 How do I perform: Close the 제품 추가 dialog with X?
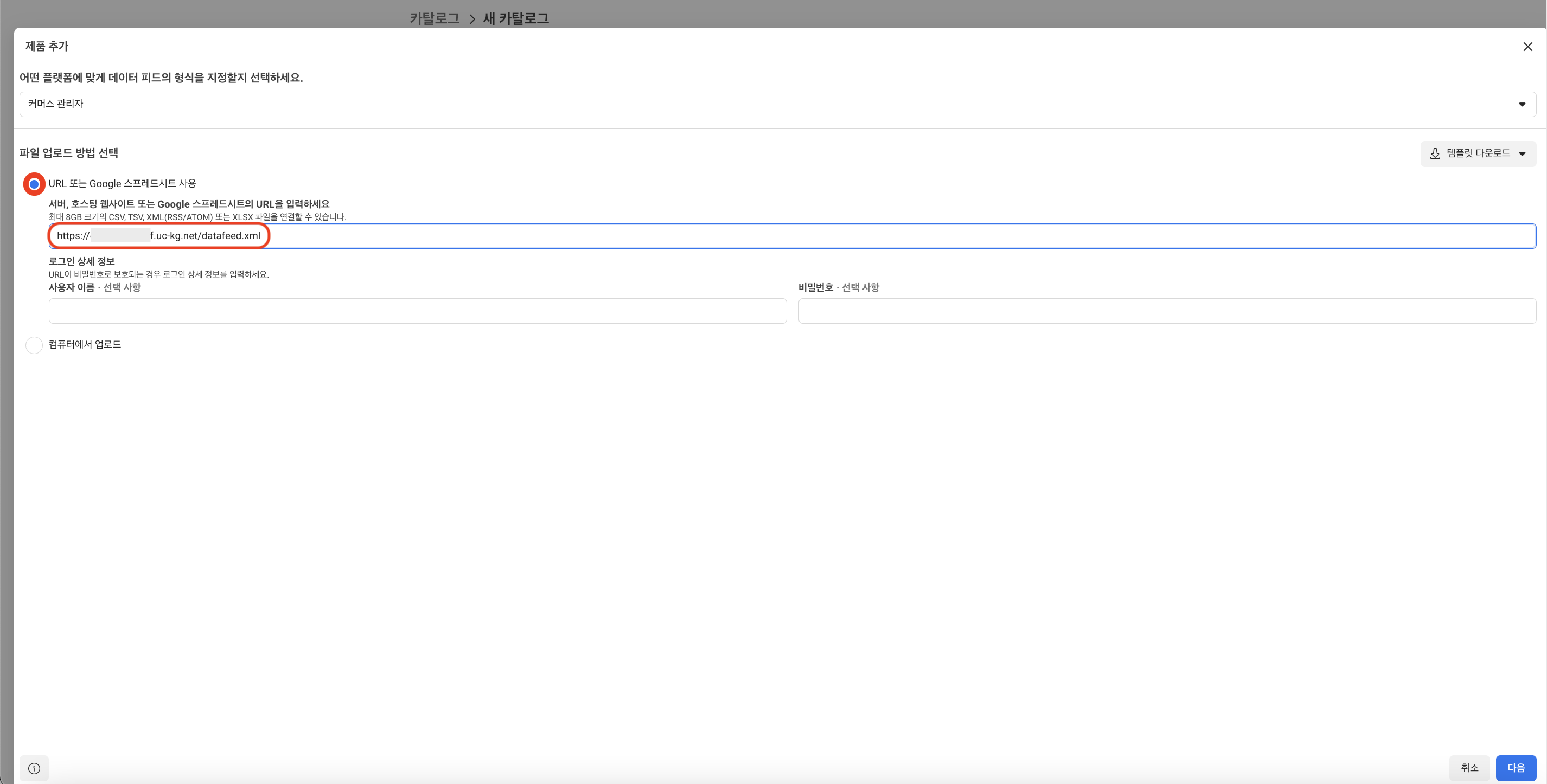coord(1527,47)
